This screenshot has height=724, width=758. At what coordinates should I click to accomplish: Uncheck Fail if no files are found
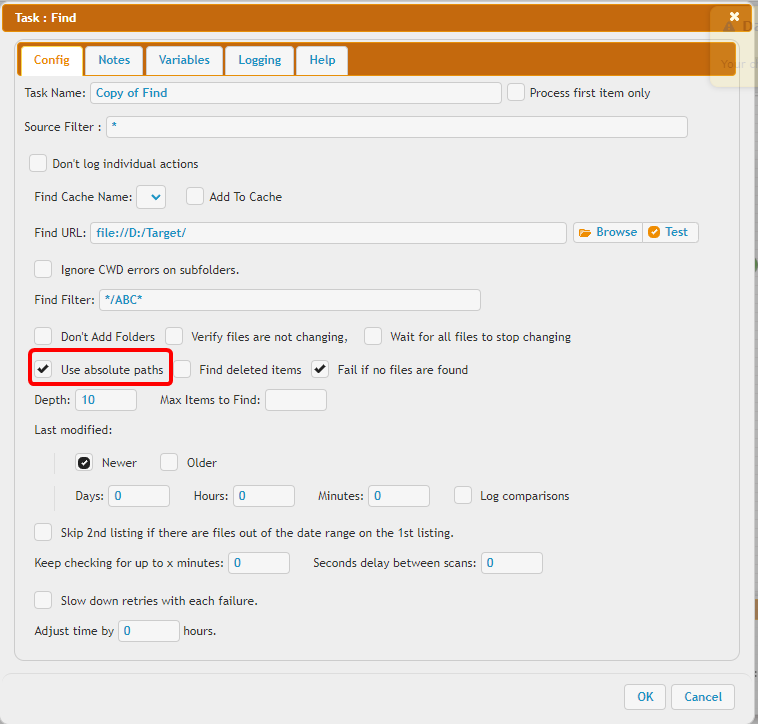coord(320,369)
